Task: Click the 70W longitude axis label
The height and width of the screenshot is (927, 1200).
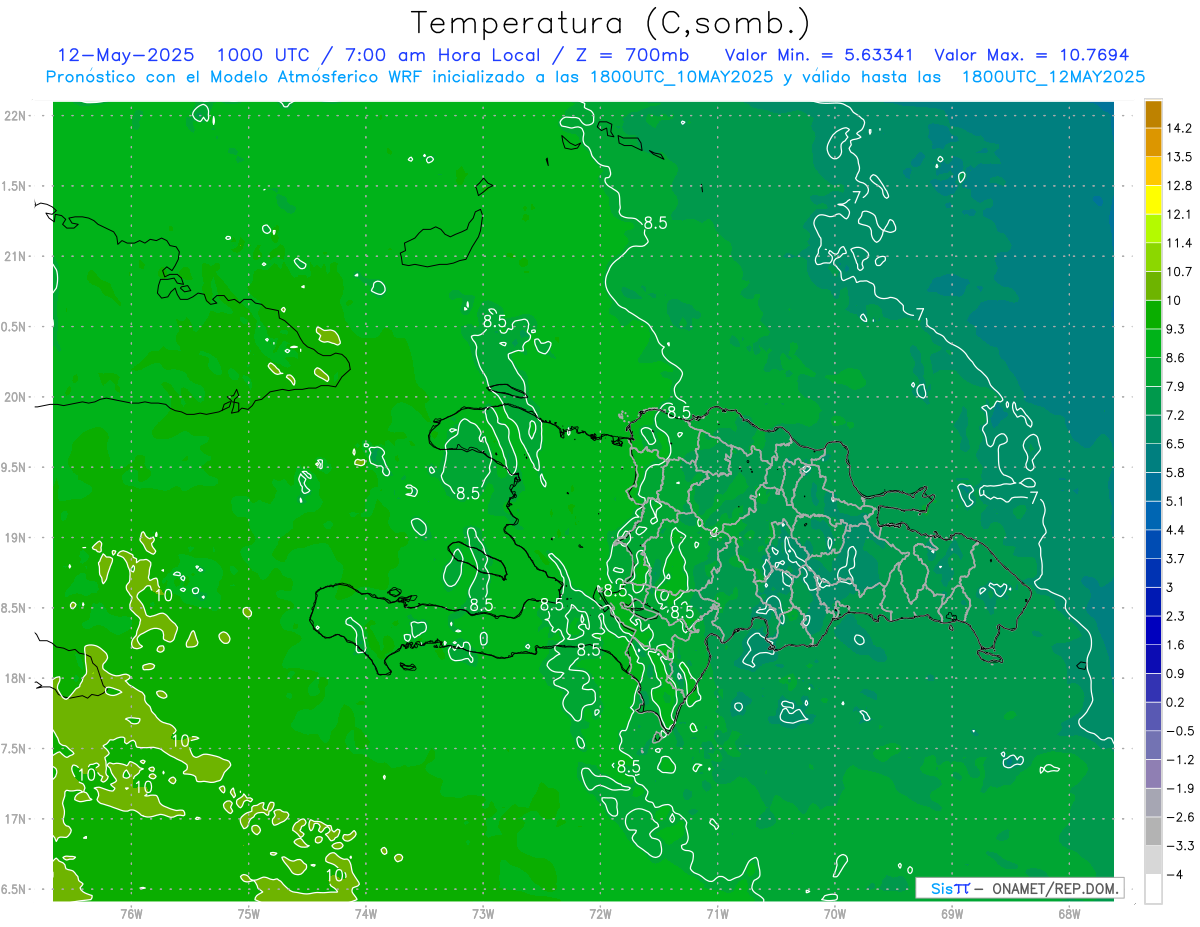Action: [x=835, y=913]
